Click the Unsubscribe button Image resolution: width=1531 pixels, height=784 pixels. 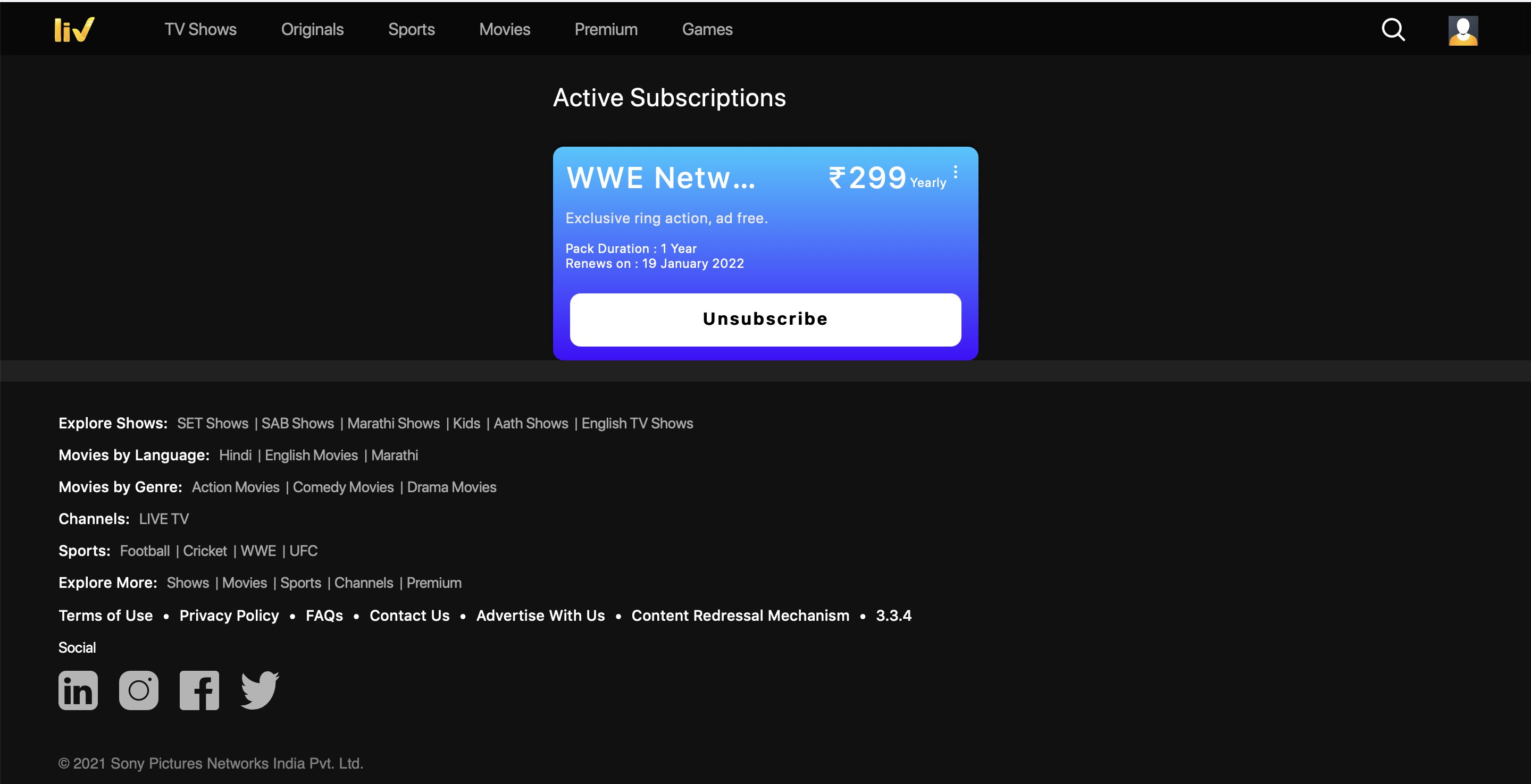(x=766, y=319)
